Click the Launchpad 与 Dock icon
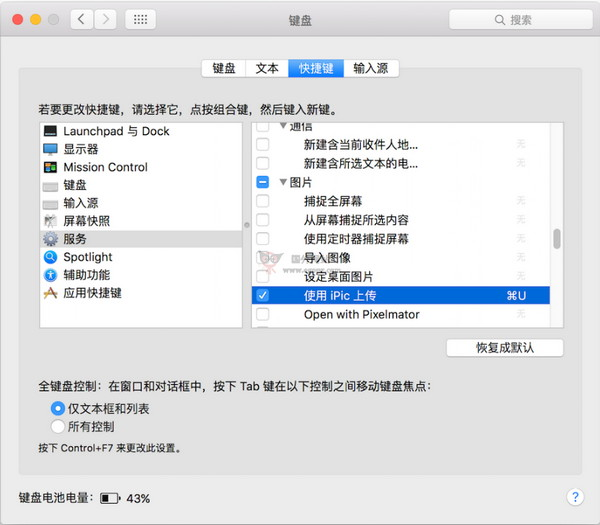This screenshot has height=525, width=600. [x=51, y=131]
